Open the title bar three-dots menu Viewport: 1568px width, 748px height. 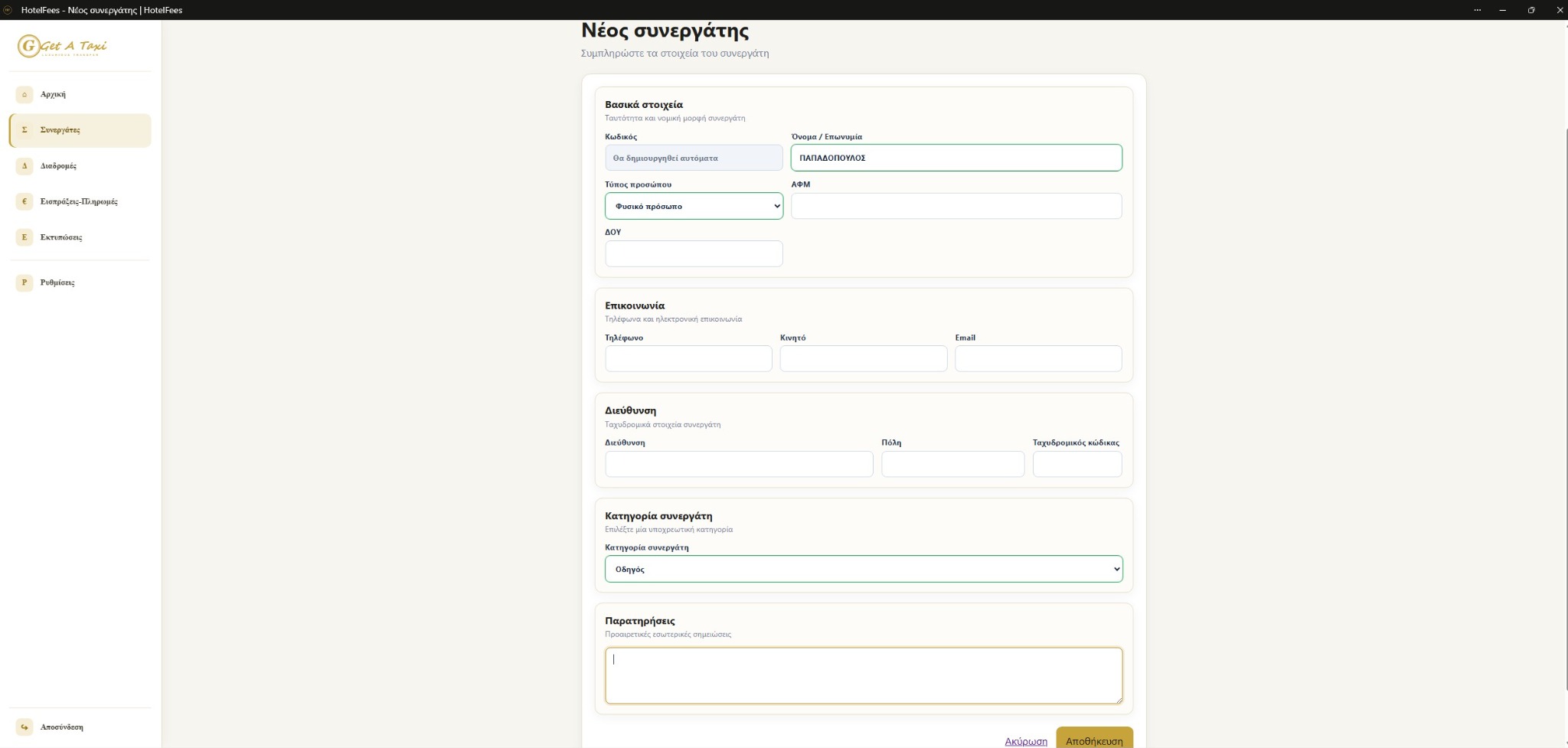coord(1477,10)
